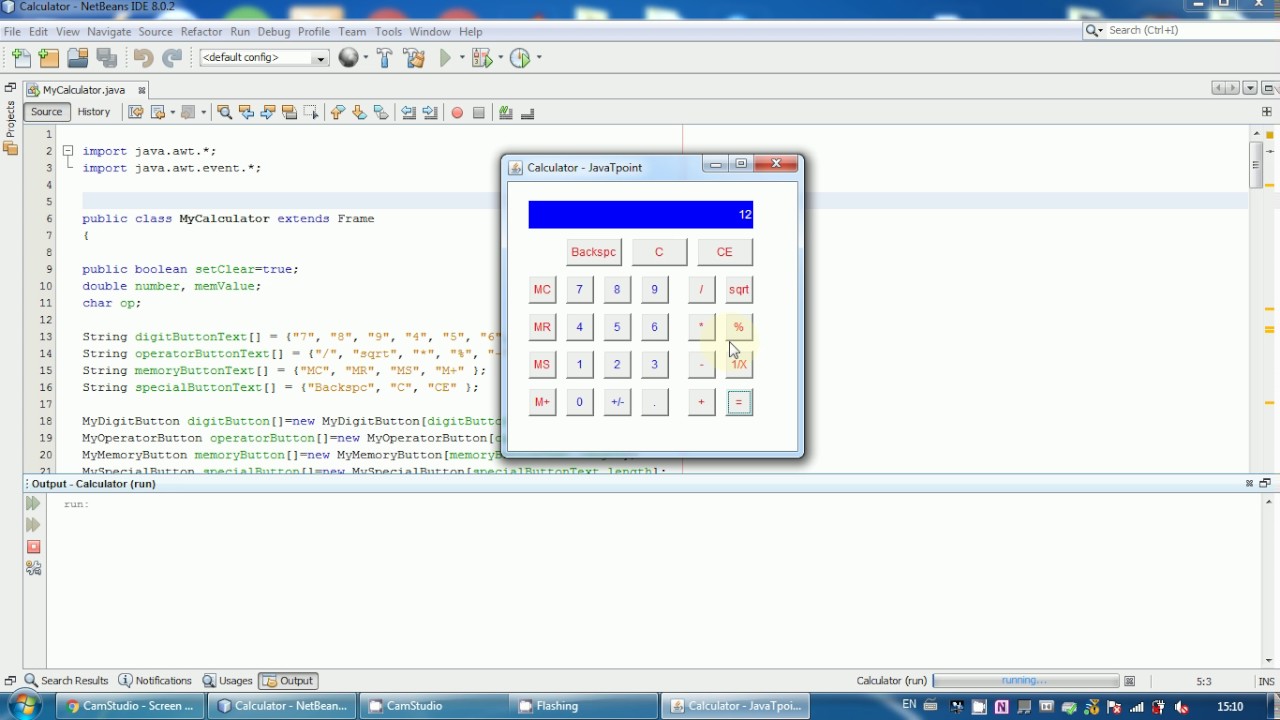1280x720 pixels.
Task: Click the New Project toolbar icon
Action: coord(48,58)
